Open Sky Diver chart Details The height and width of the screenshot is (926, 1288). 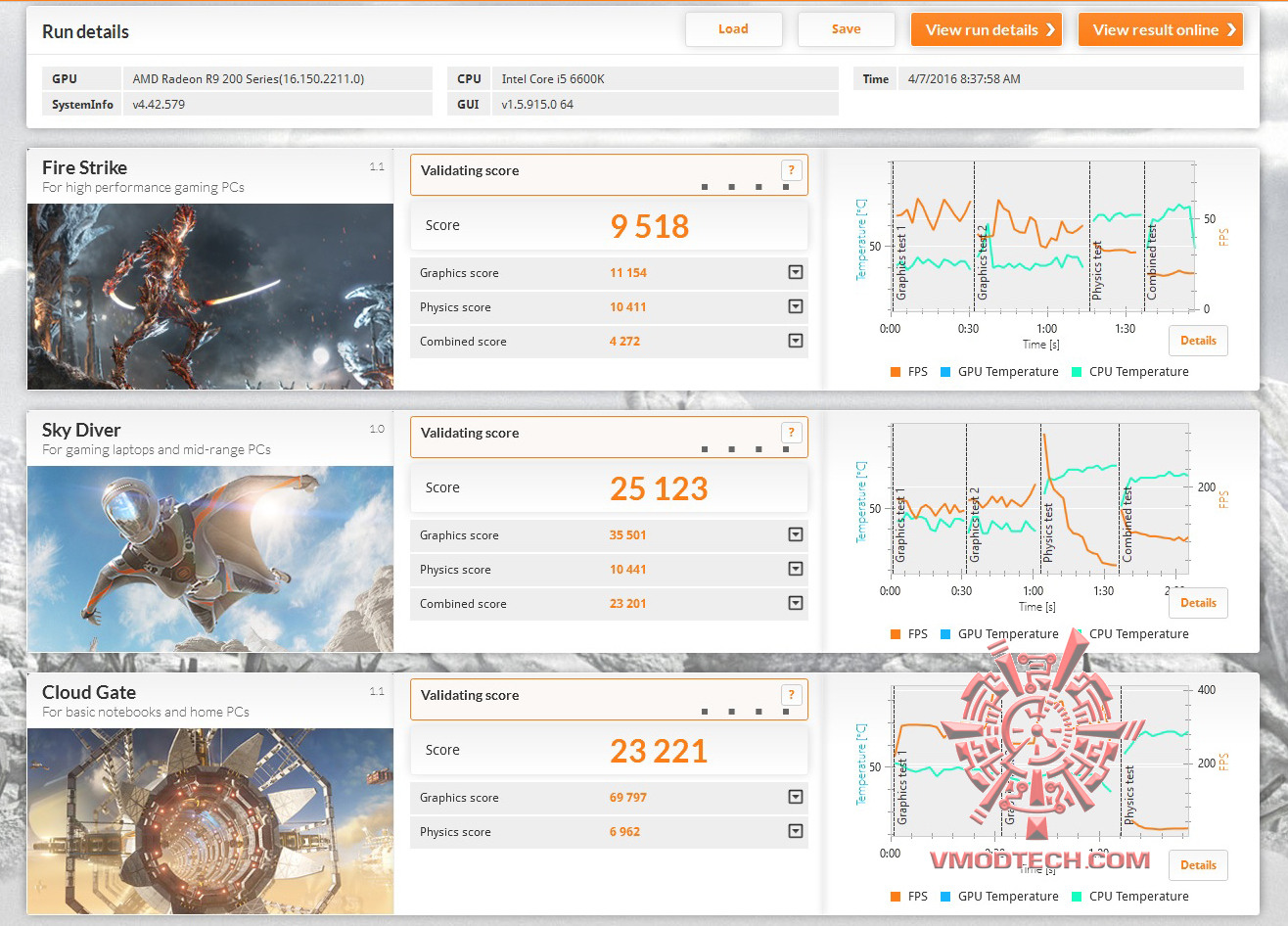coord(1198,603)
